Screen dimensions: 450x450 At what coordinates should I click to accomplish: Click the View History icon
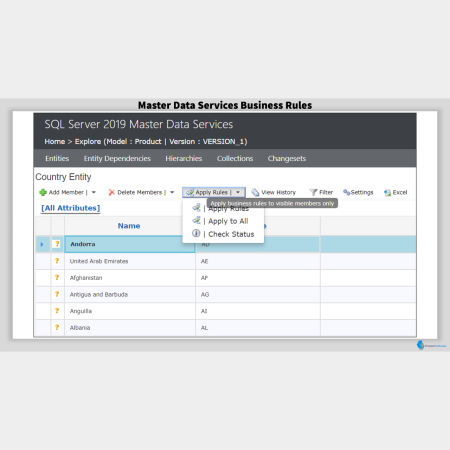255,192
